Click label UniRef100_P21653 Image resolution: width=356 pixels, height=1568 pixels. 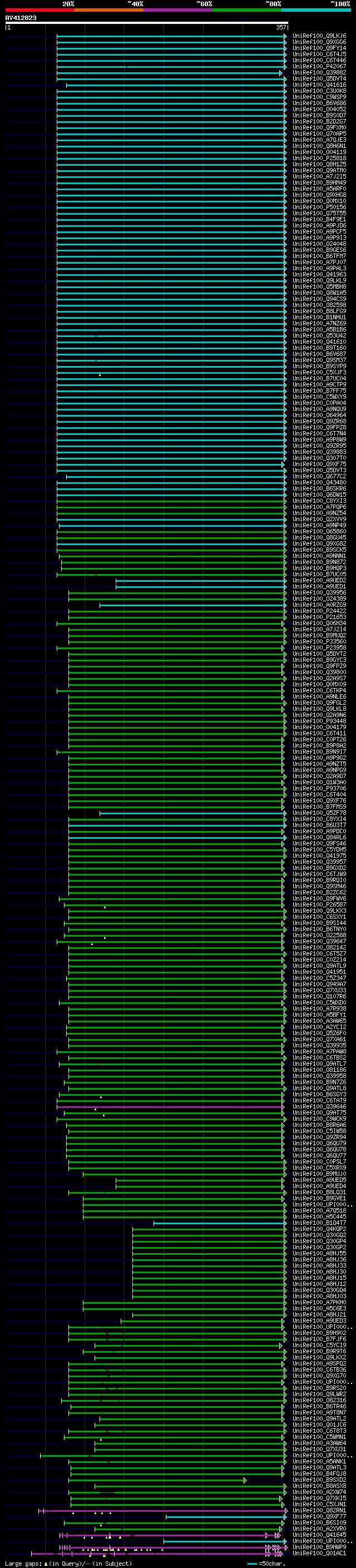319,617
